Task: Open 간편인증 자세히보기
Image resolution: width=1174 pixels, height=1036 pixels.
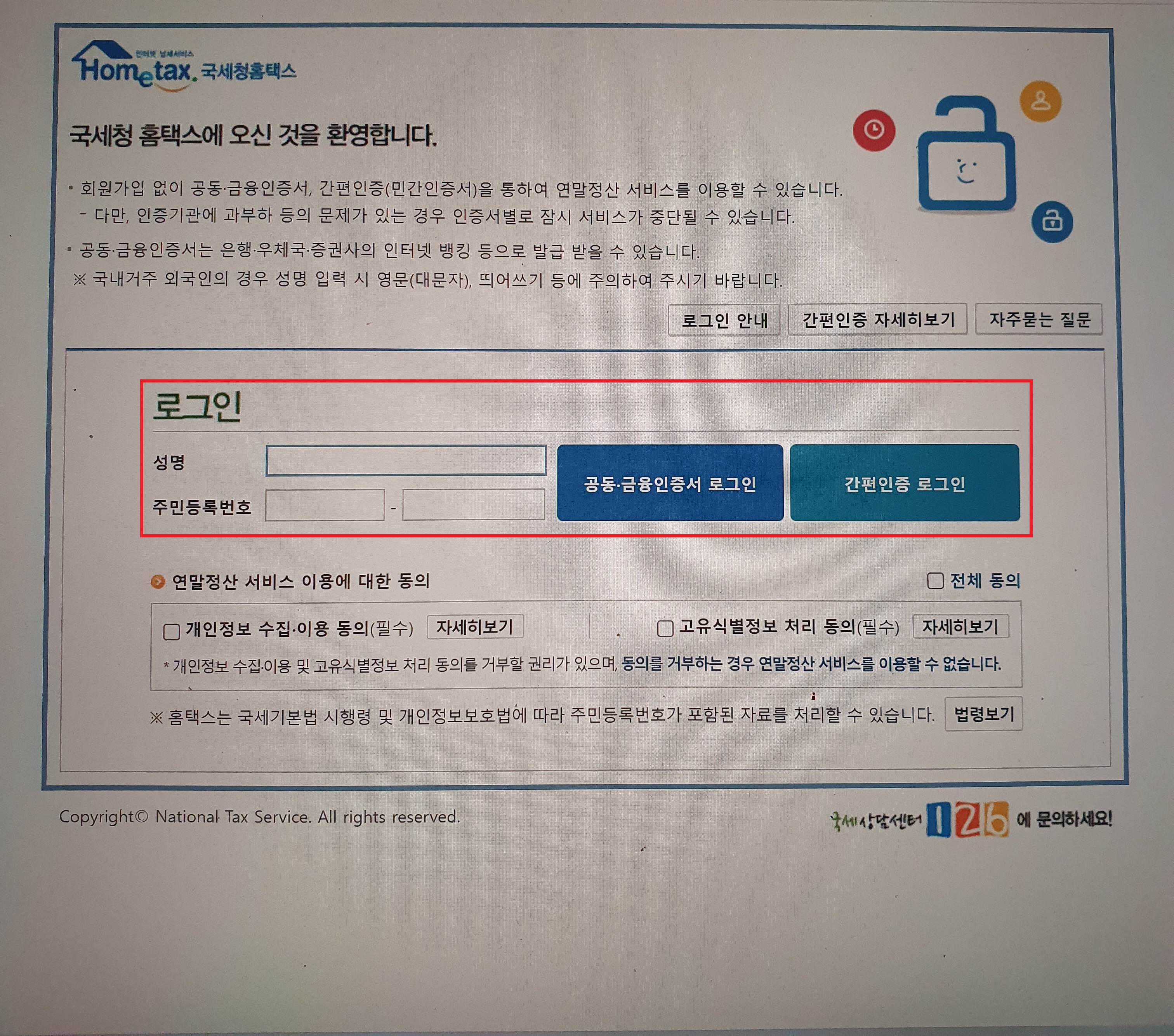Action: [x=878, y=319]
